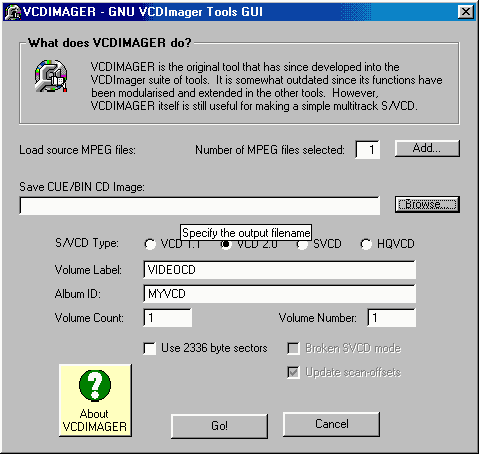479x454 pixels.
Task: Click the 'What does VCDIMAGER do?' heading
Action: (x=110, y=43)
